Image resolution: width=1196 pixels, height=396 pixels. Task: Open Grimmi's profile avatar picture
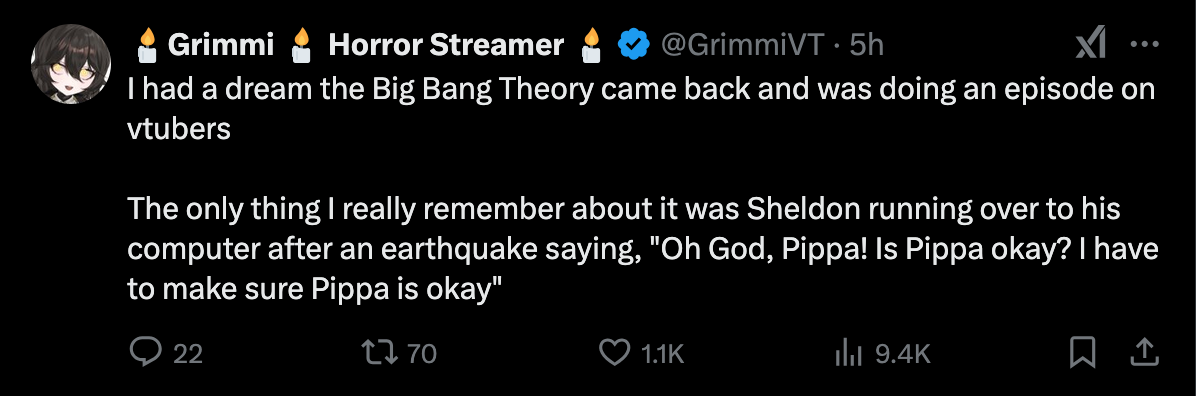point(70,64)
